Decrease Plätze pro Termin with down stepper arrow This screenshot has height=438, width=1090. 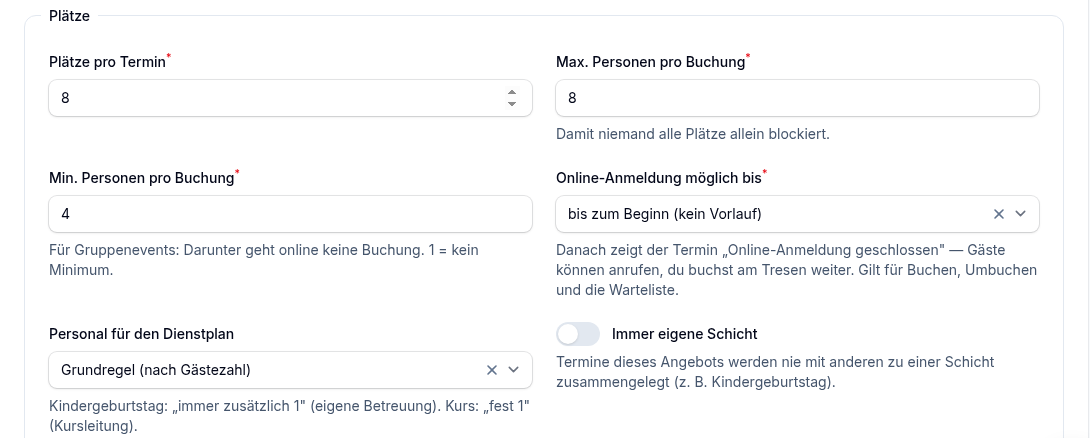coord(512,104)
